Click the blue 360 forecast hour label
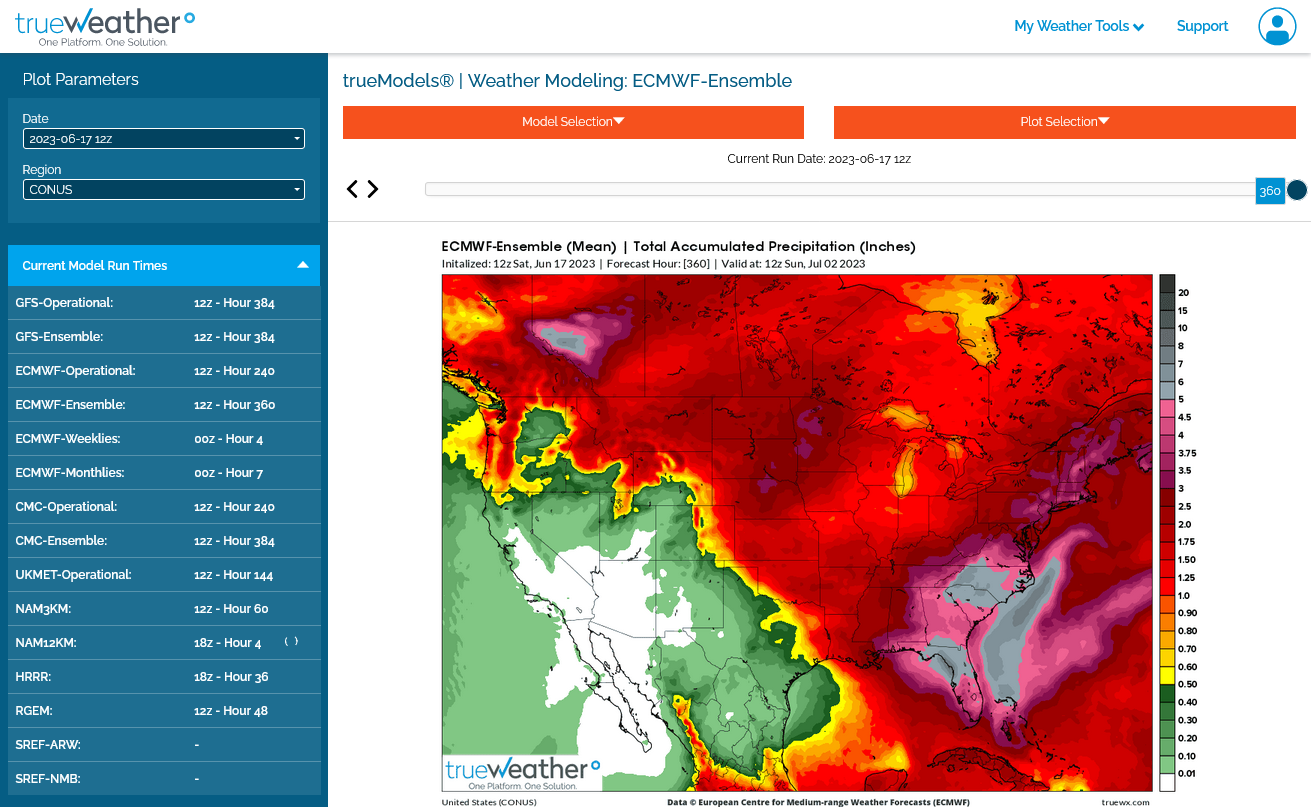 click(1270, 191)
